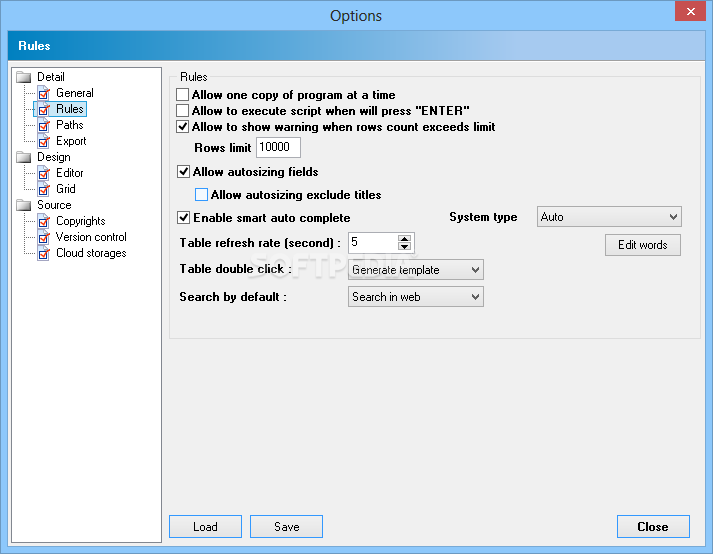This screenshot has width=713, height=554.
Task: Click the Rules page icon in tree
Action: pyautogui.click(x=44, y=110)
